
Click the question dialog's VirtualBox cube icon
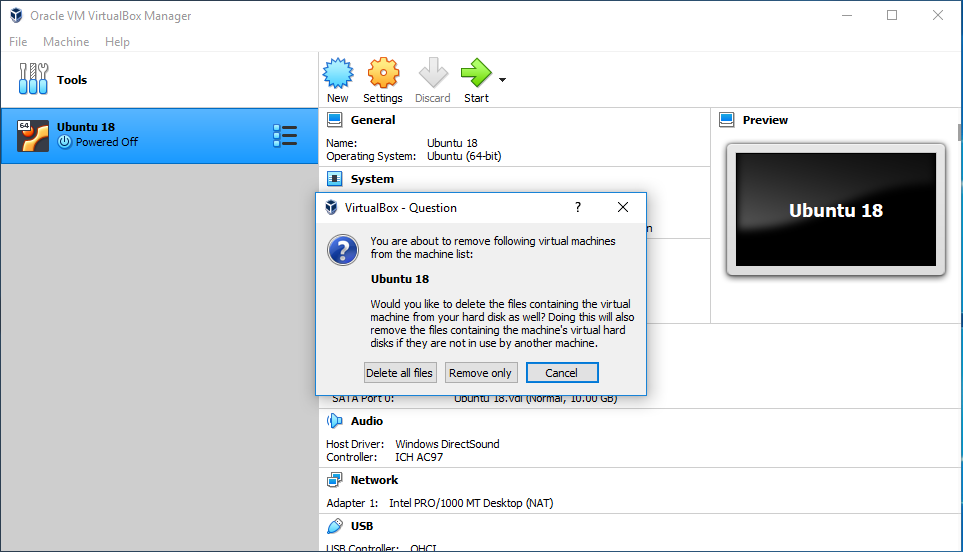331,208
